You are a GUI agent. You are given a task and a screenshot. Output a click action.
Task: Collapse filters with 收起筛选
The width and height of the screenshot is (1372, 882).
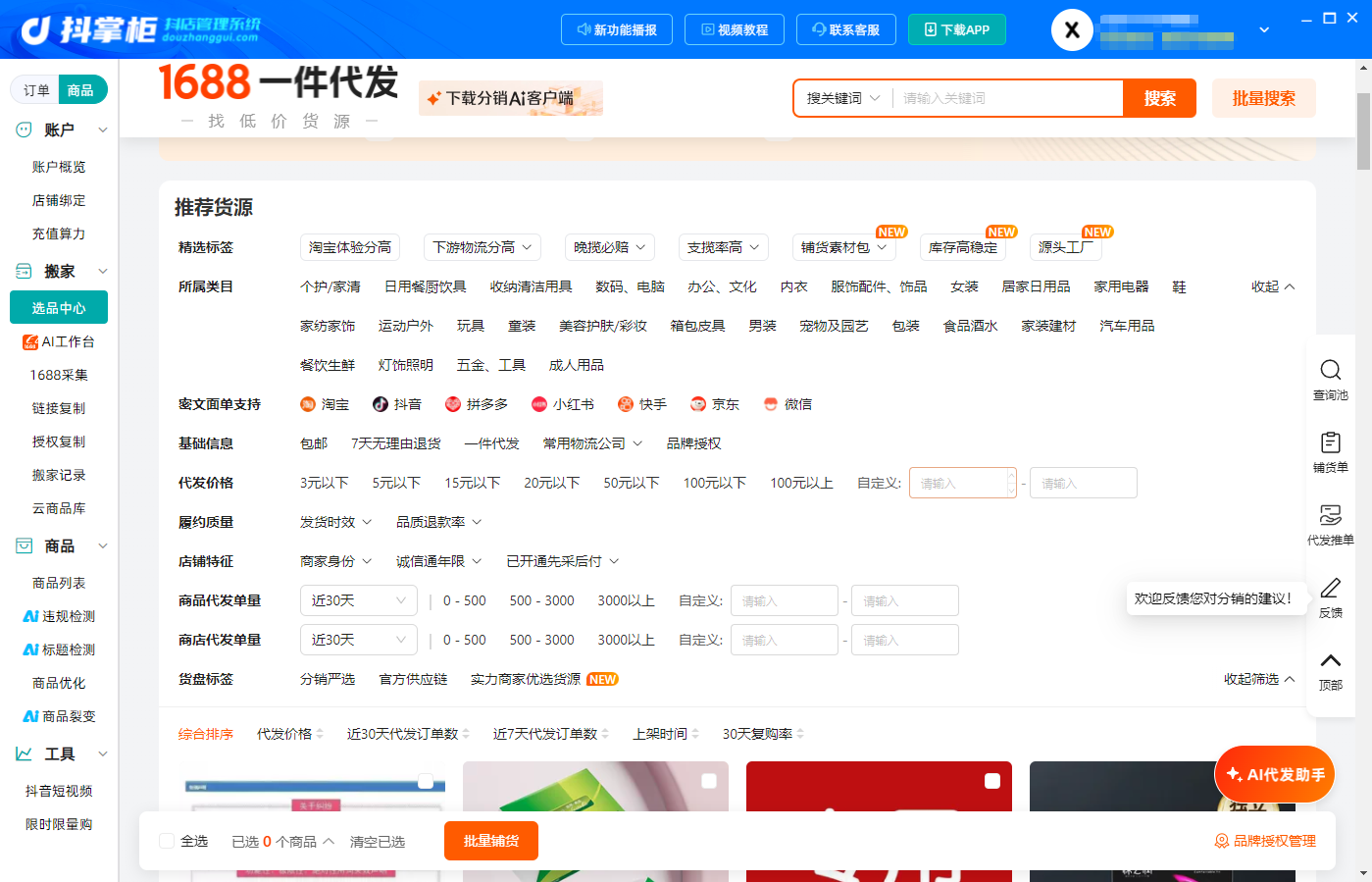[1259, 679]
